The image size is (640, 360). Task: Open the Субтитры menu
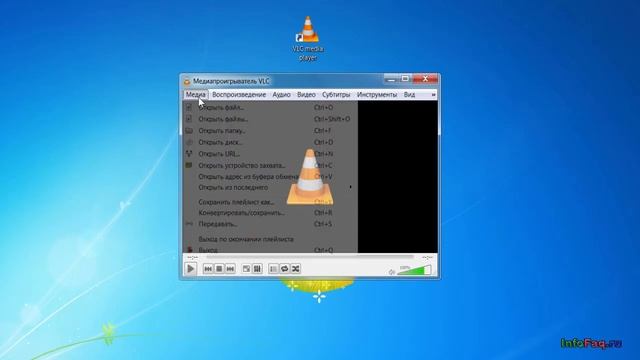click(336, 94)
